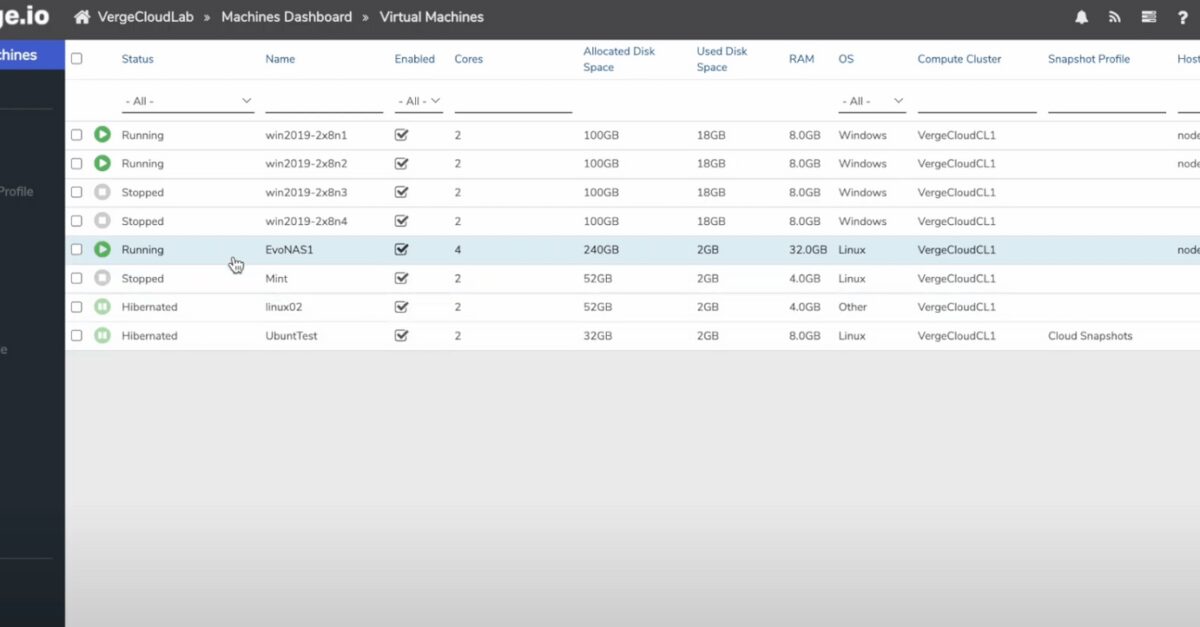This screenshot has width=1200, height=627.
Task: Toggle the Enabled checkbox for UbuntTest
Action: (x=401, y=335)
